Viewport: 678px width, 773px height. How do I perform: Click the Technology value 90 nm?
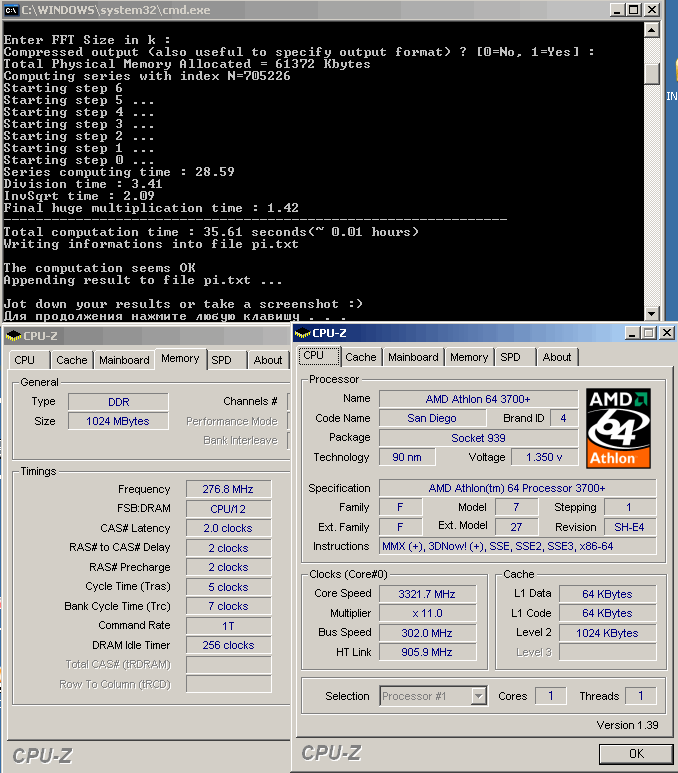pyautogui.click(x=407, y=457)
